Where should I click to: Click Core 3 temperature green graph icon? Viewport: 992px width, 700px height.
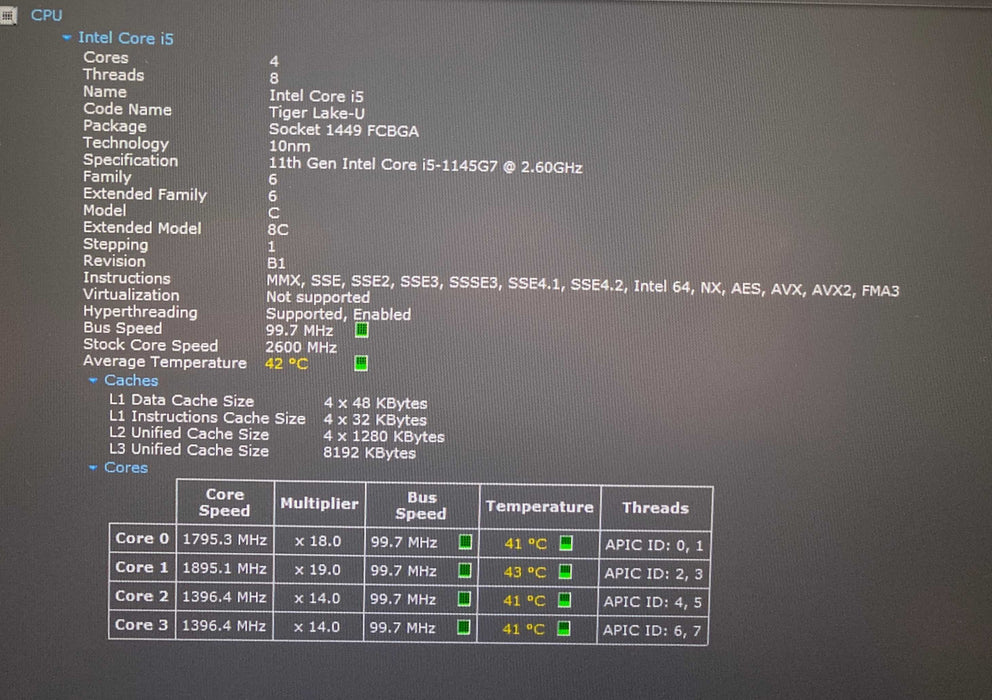pos(563,628)
